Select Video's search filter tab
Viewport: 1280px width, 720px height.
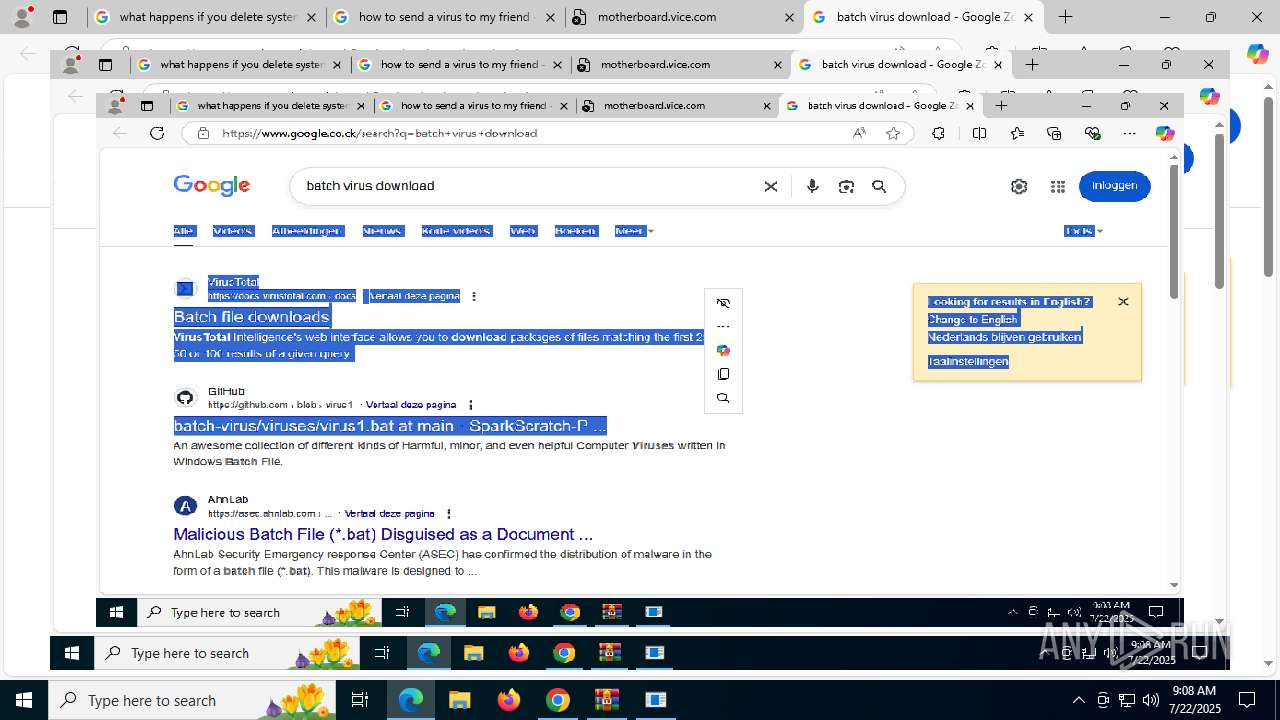tap(233, 231)
